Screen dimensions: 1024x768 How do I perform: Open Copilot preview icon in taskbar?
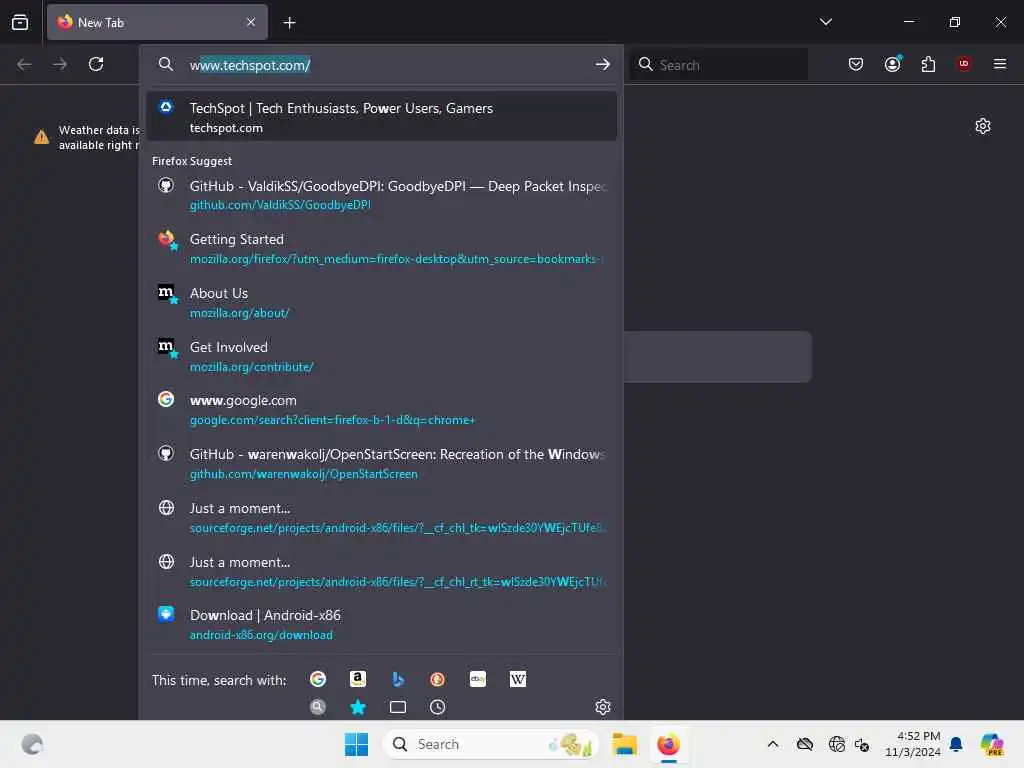click(992, 744)
